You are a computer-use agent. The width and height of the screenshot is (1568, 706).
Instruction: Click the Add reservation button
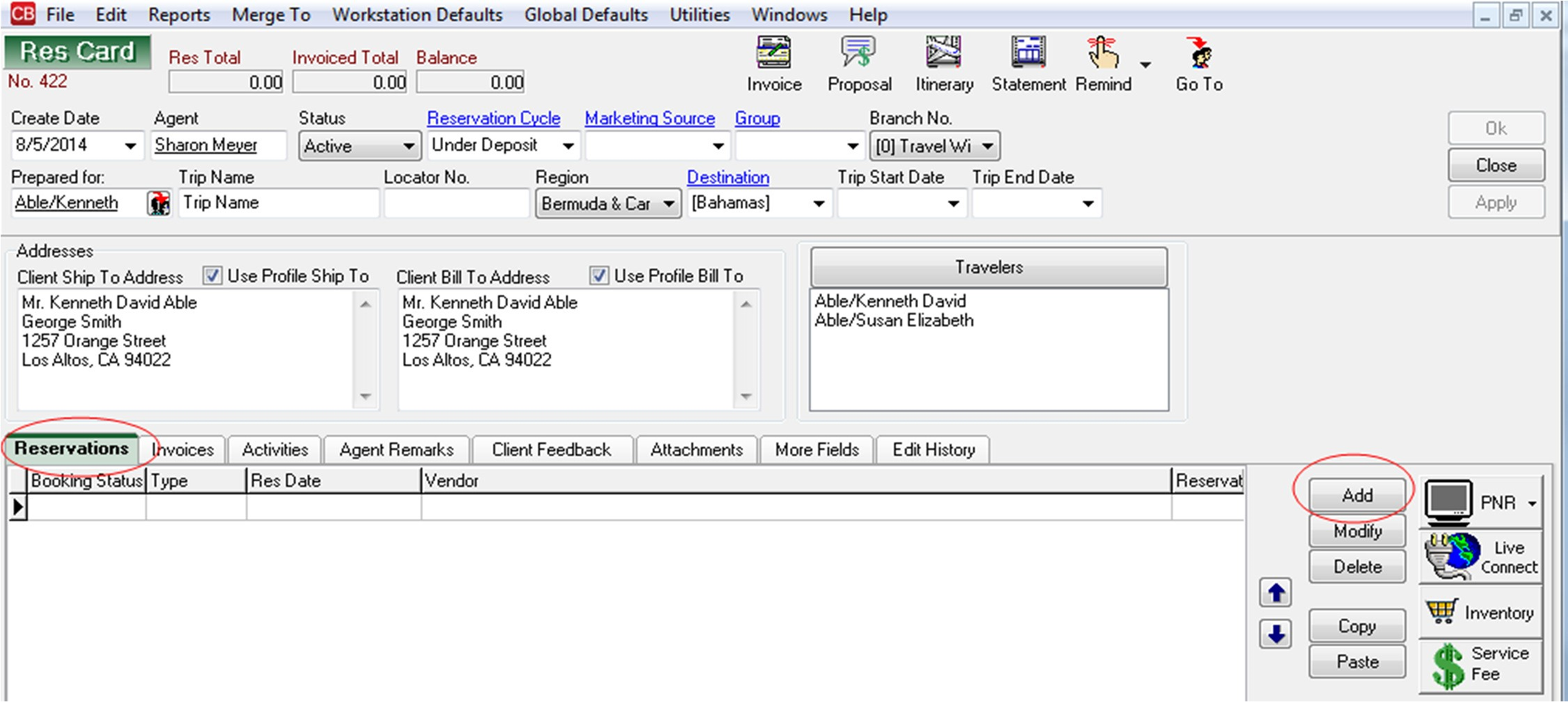click(x=1356, y=495)
